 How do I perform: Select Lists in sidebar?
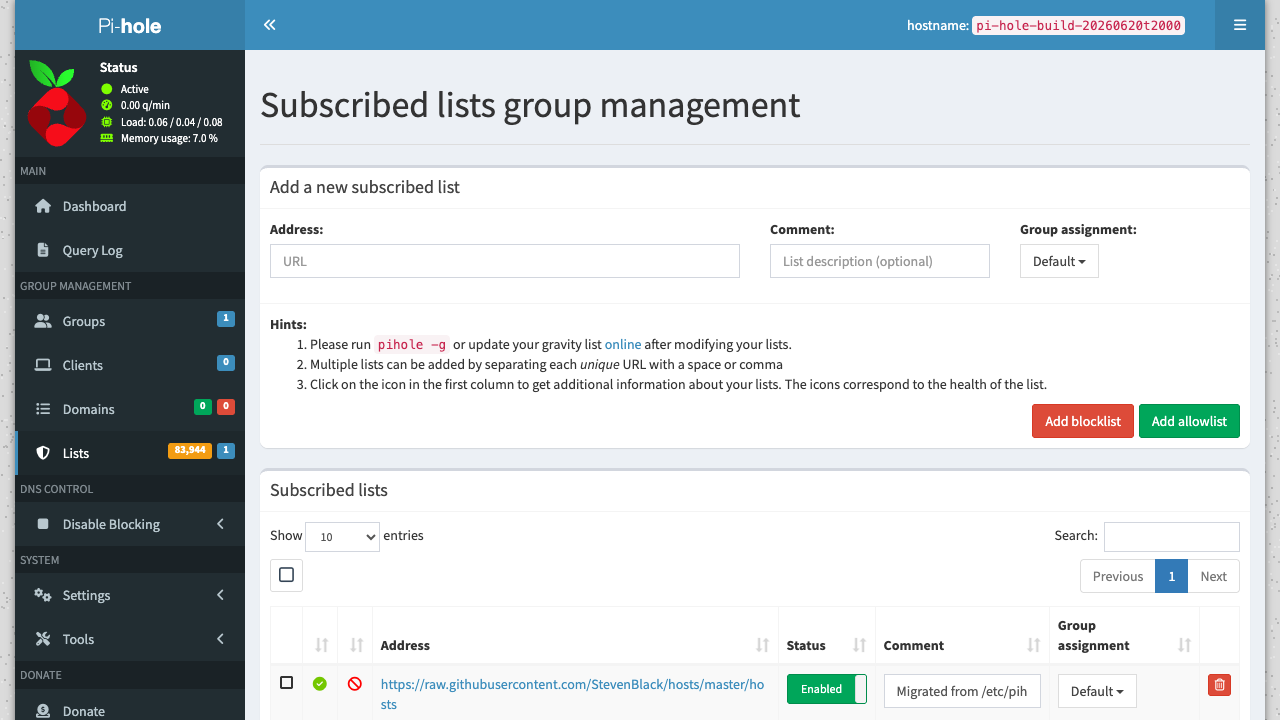coord(130,453)
